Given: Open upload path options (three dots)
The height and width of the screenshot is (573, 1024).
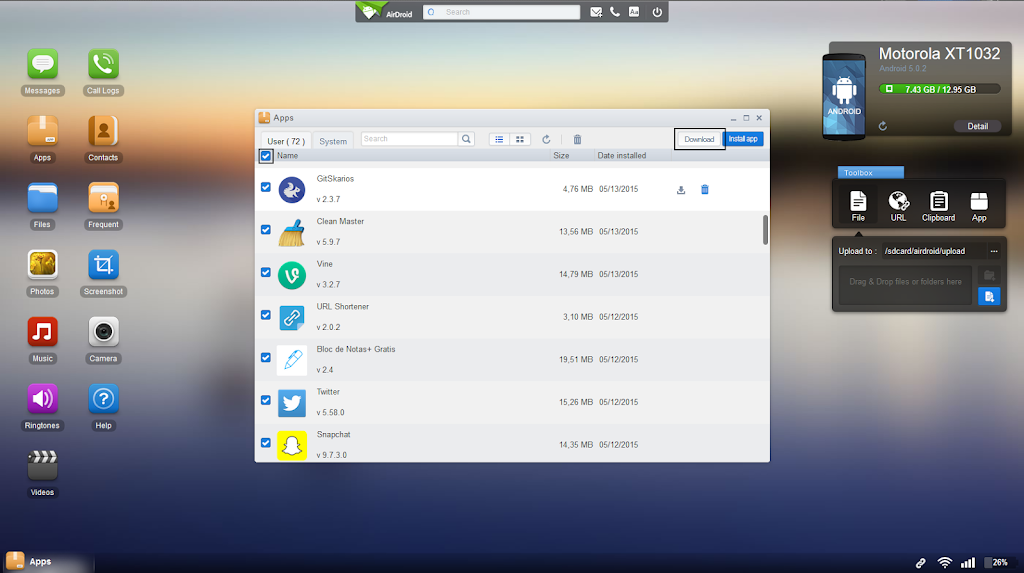Looking at the screenshot, I should pyautogui.click(x=993, y=251).
